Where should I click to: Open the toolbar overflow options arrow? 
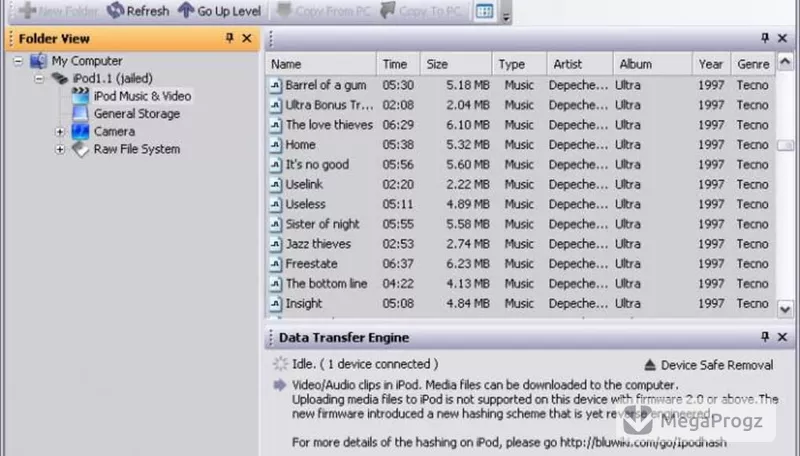(506, 17)
